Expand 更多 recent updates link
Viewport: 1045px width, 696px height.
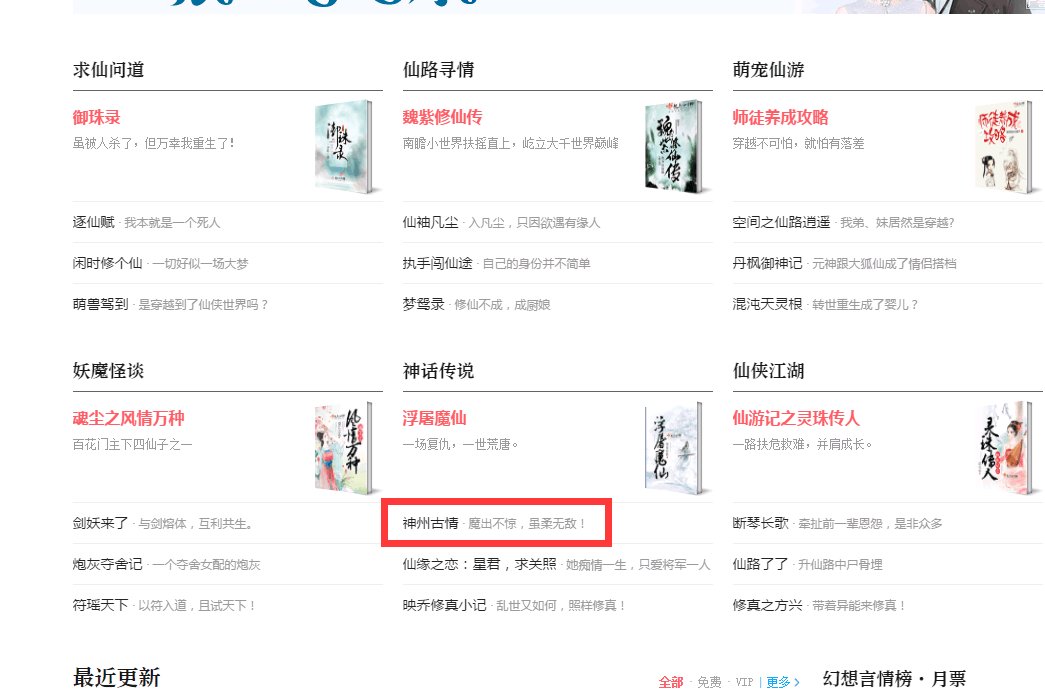point(782,682)
